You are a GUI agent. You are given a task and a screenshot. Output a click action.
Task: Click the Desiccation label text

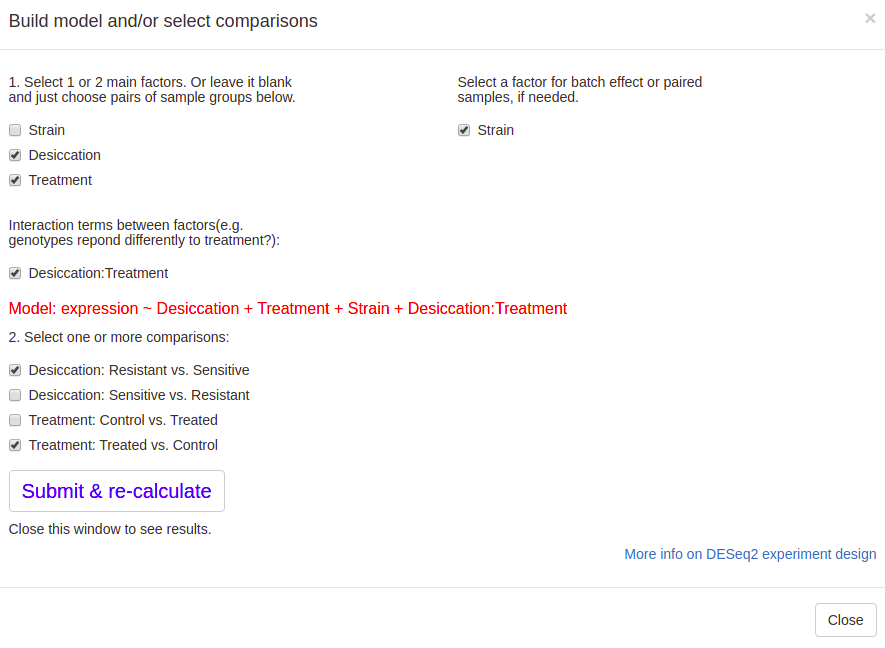tap(64, 155)
